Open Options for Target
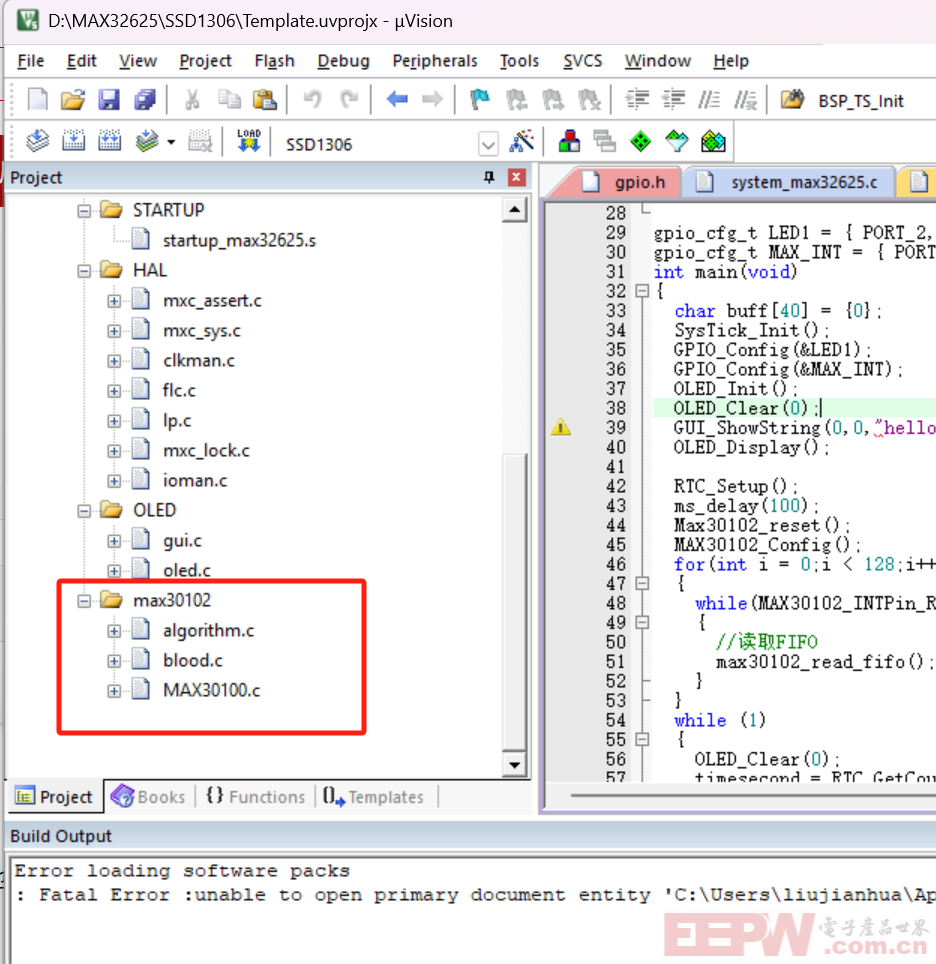 click(522, 141)
